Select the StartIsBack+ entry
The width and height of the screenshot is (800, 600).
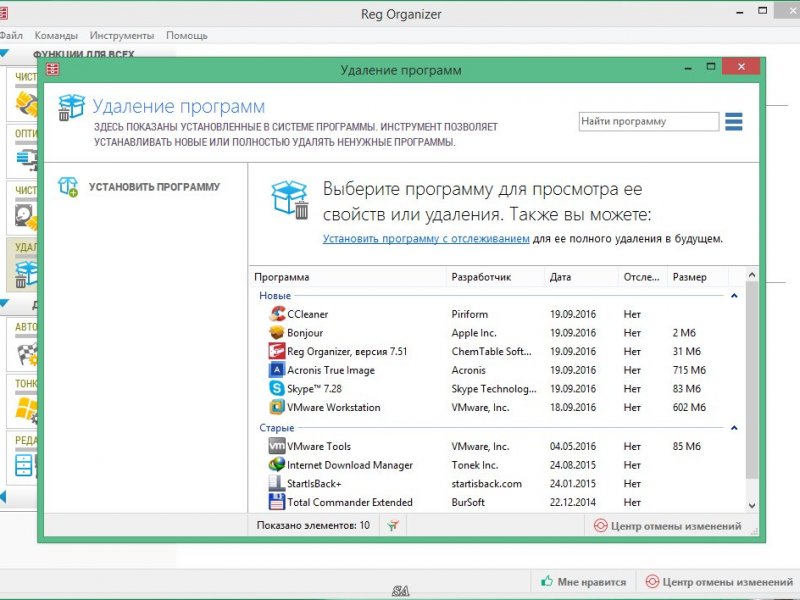click(x=314, y=484)
